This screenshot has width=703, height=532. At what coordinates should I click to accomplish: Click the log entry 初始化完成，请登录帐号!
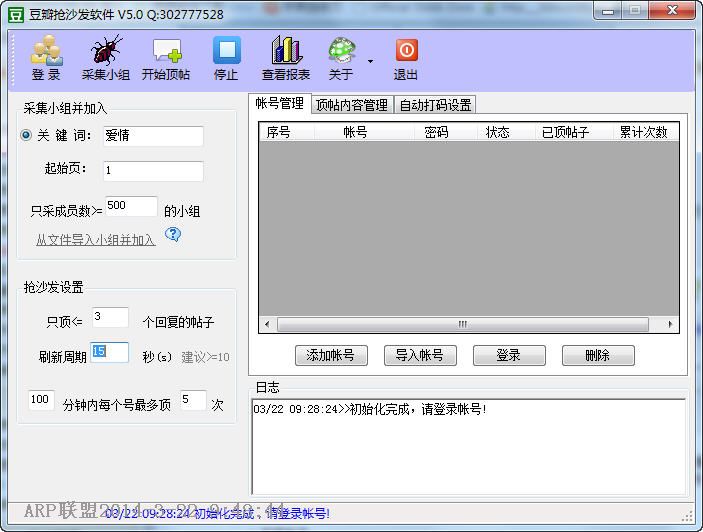(370, 409)
